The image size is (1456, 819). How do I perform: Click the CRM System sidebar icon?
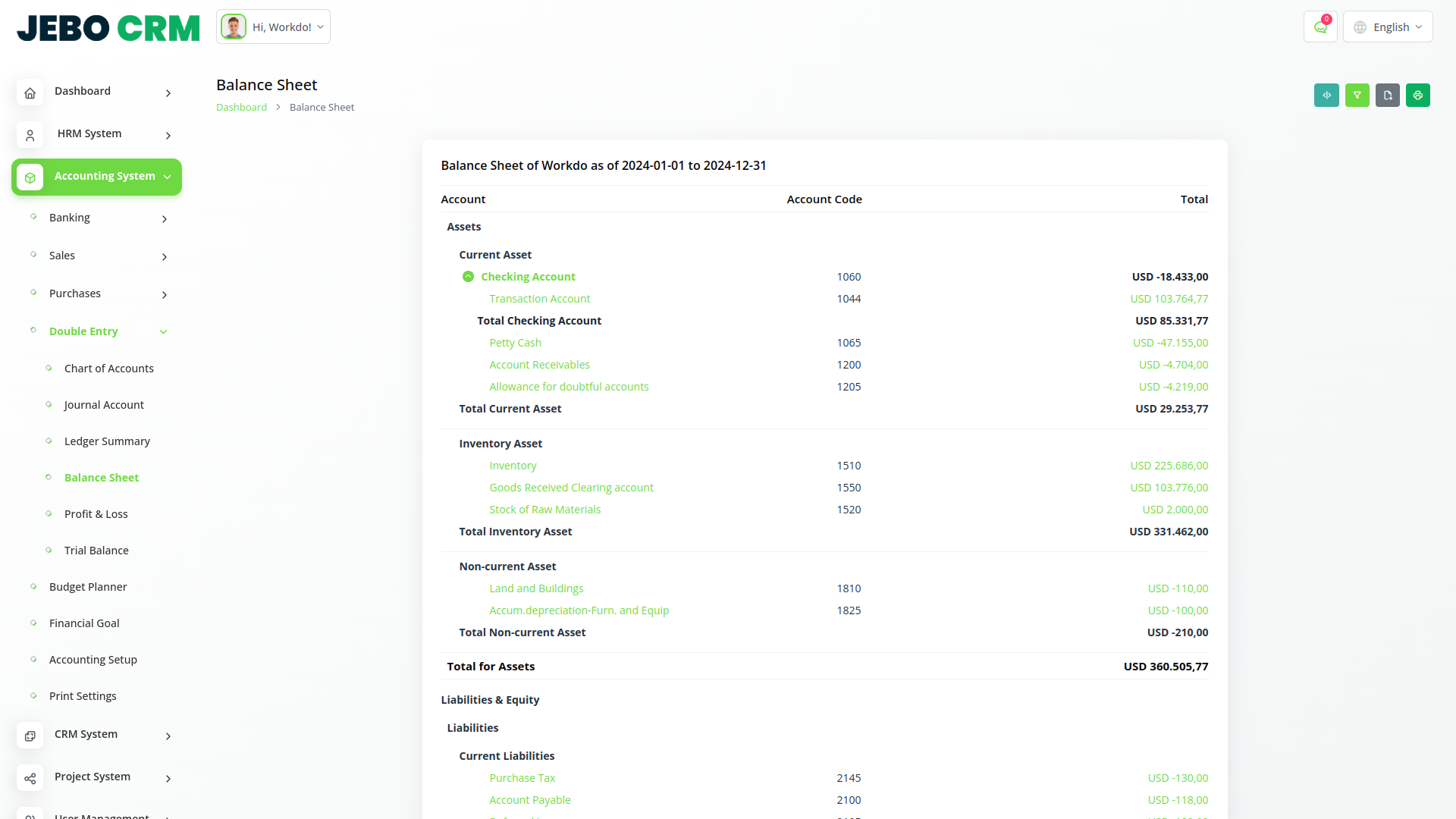click(30, 736)
